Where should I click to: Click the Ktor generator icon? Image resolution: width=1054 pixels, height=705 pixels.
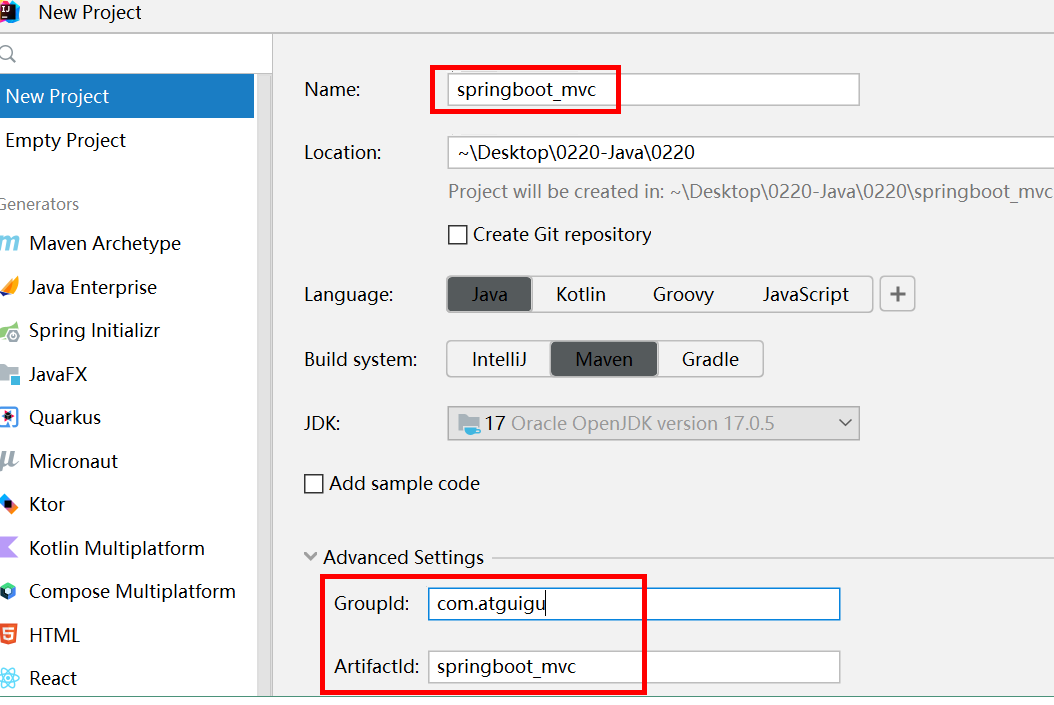pos(10,505)
